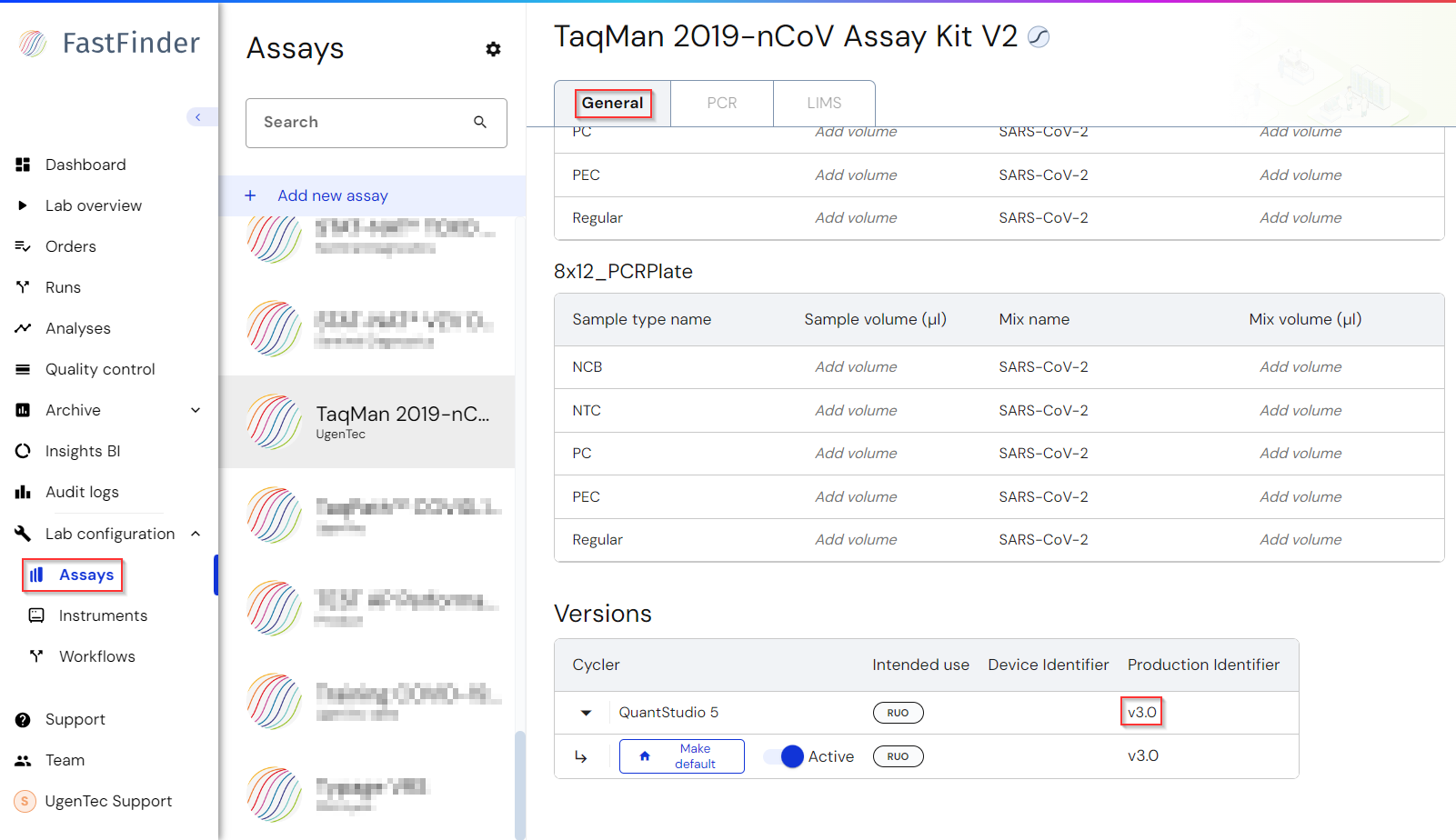Click the Support question mark icon
This screenshot has height=840, width=1456.
[x=24, y=720]
